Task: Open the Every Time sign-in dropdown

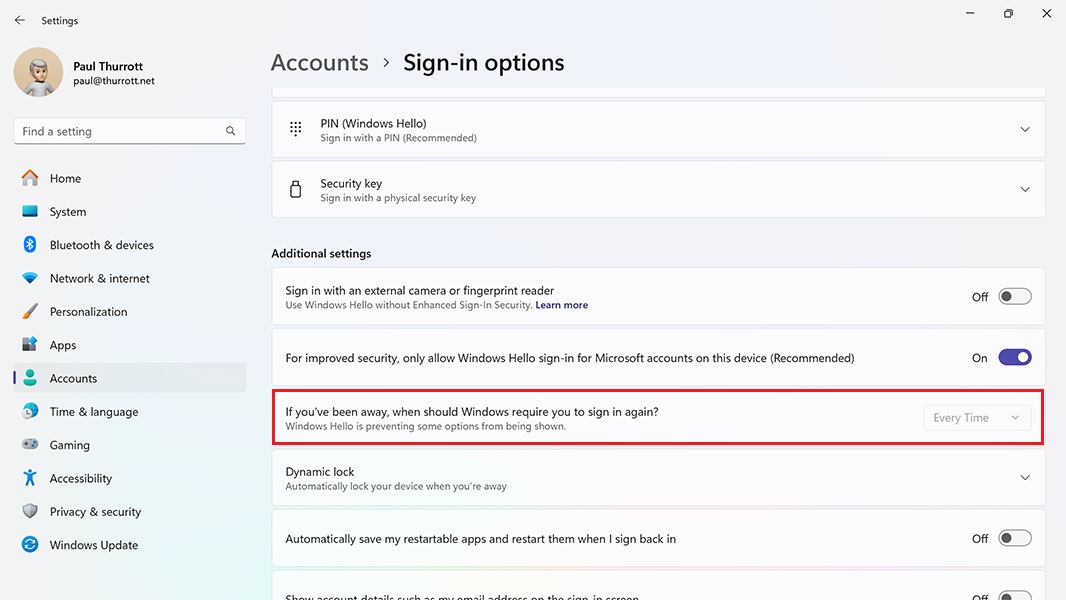Action: 976,418
